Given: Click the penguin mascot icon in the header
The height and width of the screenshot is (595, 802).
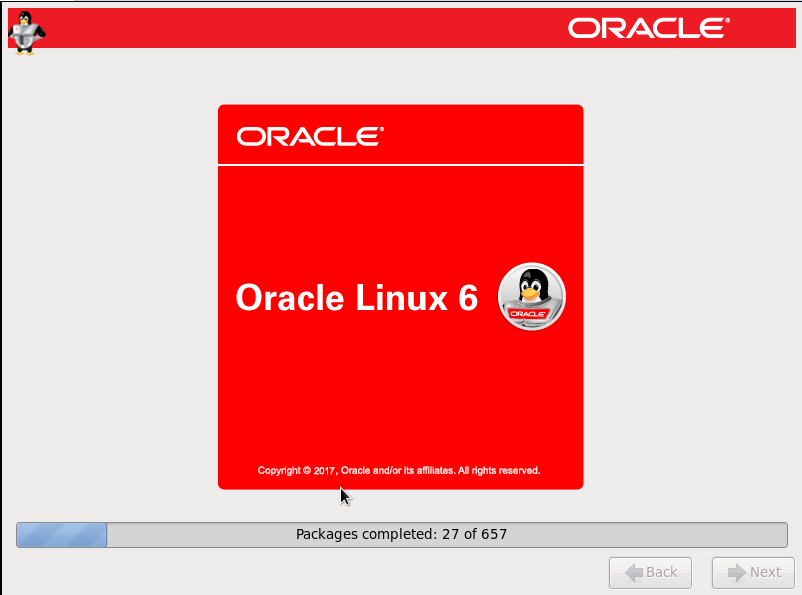Looking at the screenshot, I should 26,33.
